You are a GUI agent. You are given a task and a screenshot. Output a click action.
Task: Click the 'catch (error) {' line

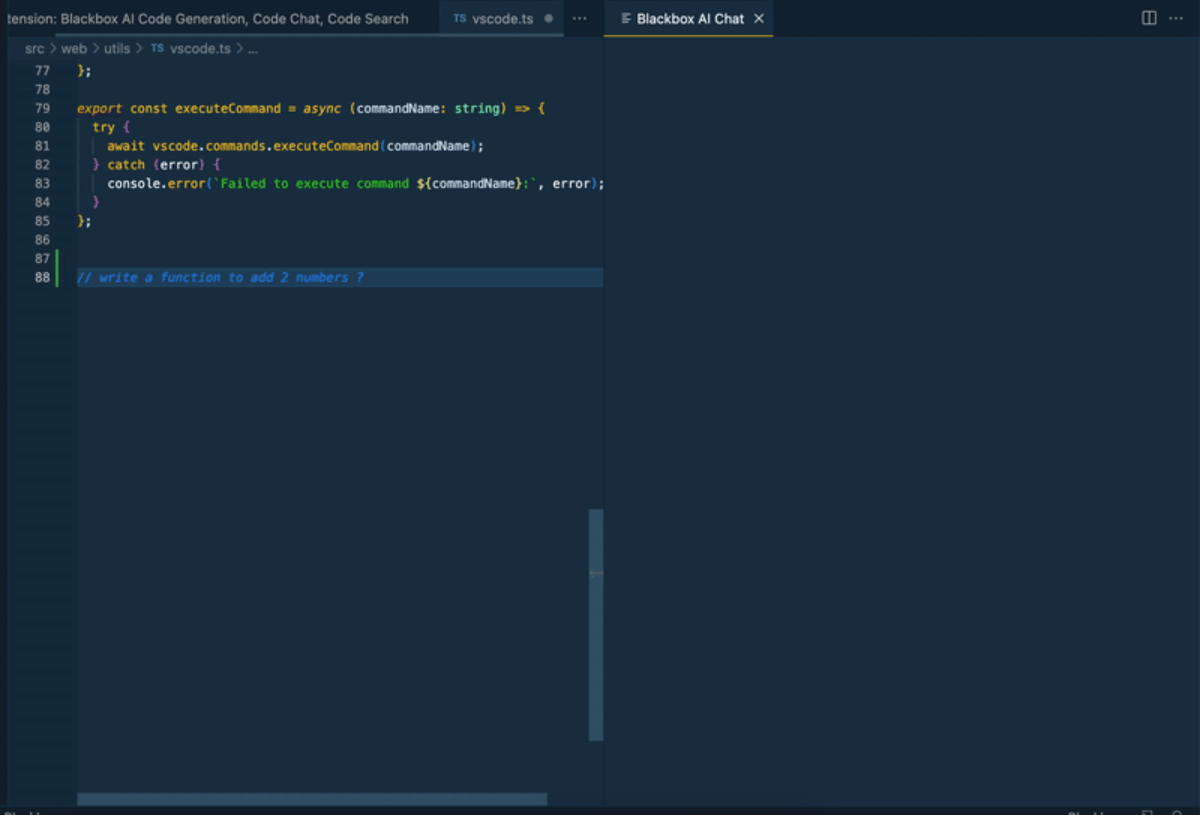pyautogui.click(x=156, y=164)
